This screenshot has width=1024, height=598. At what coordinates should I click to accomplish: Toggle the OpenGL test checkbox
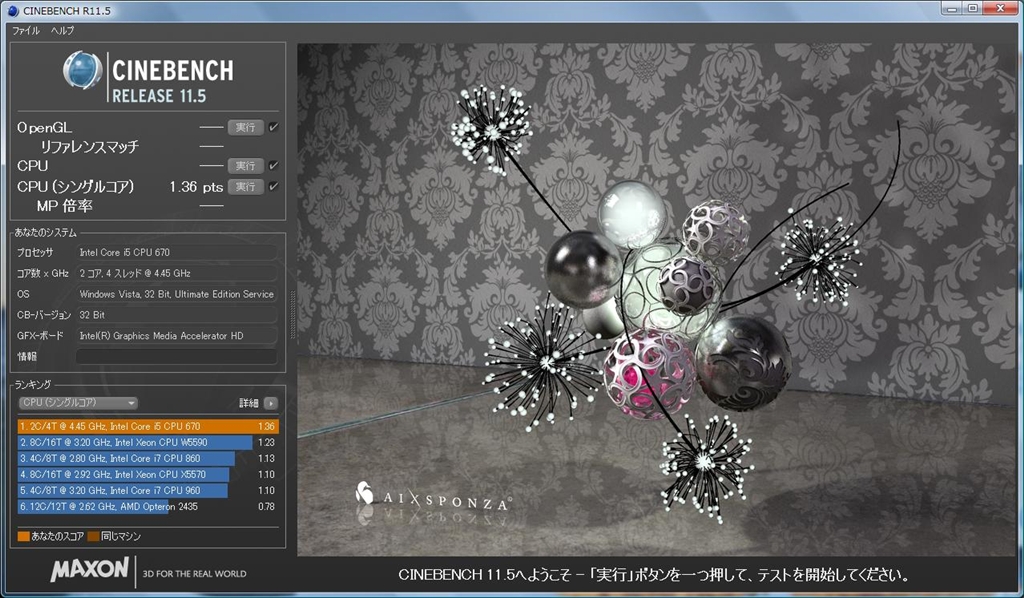[274, 127]
